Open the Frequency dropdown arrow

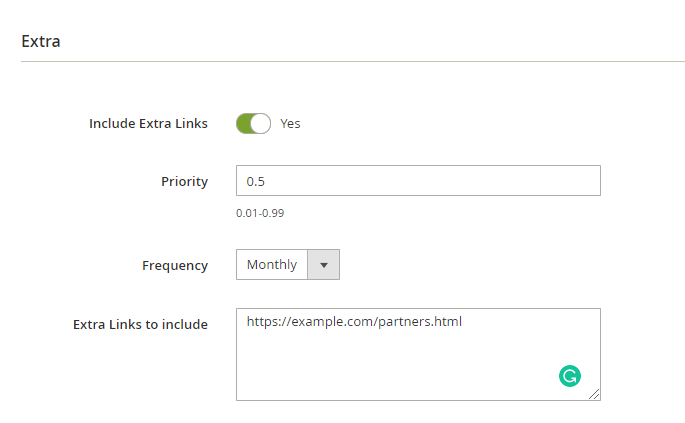[324, 265]
